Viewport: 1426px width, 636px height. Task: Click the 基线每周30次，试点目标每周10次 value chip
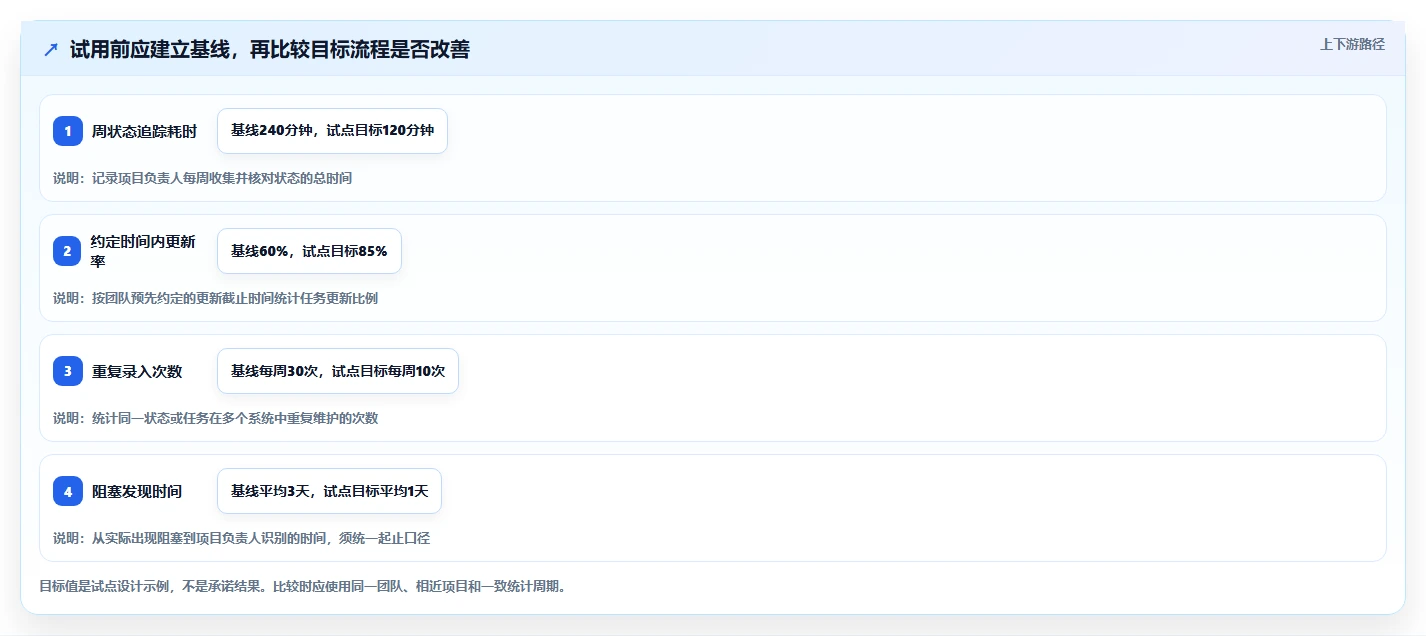tap(338, 371)
